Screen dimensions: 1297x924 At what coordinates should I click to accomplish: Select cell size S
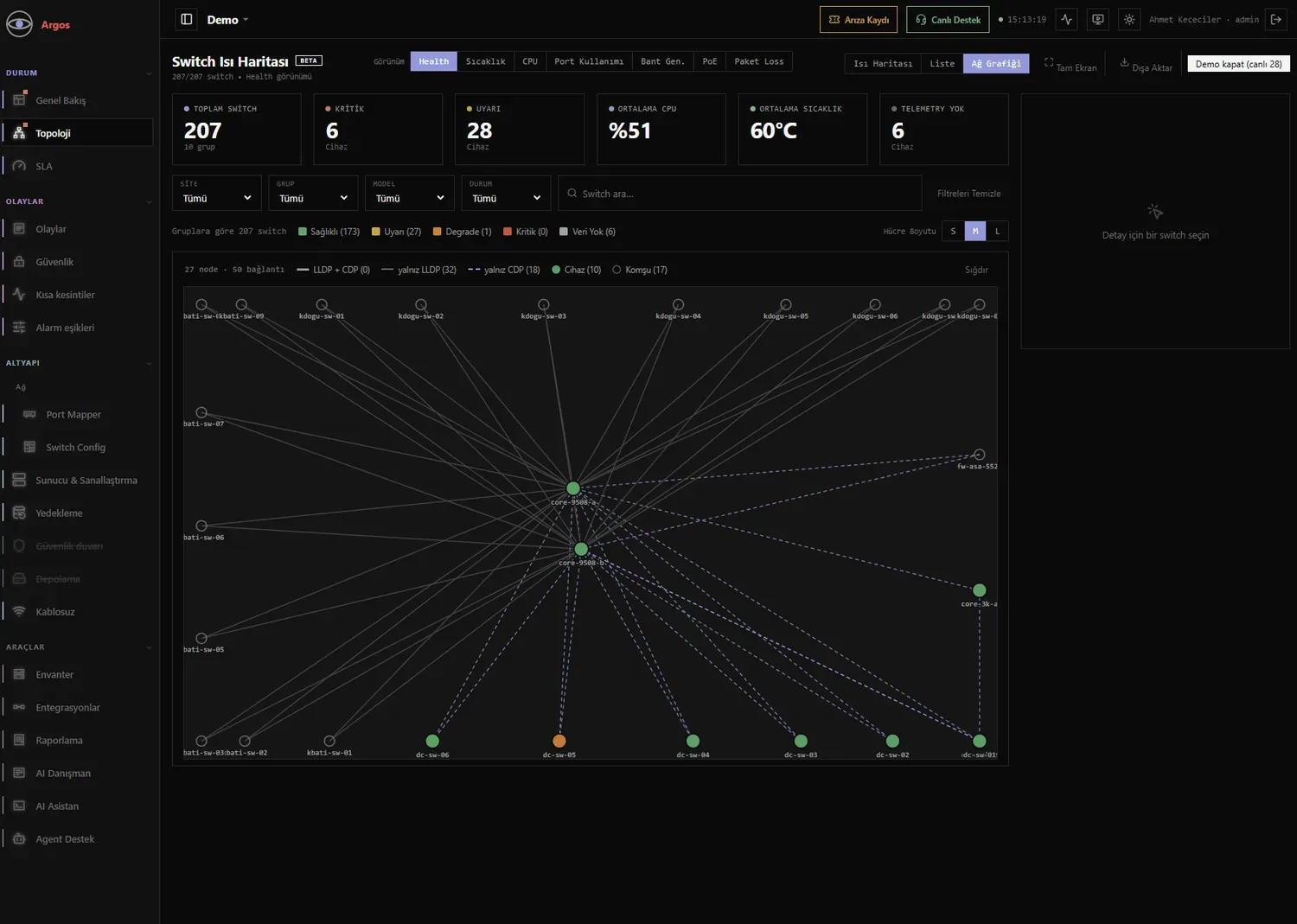pos(953,231)
